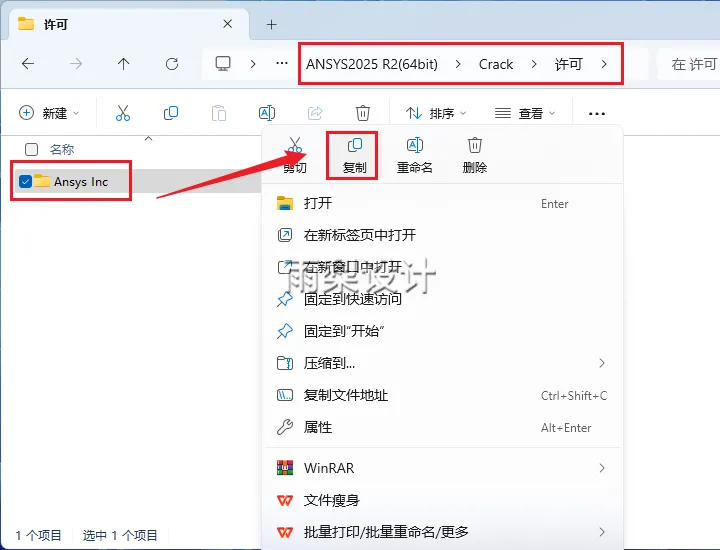Open the toolbar See more menu
Viewport: 720px width, 550px height.
(x=596, y=113)
